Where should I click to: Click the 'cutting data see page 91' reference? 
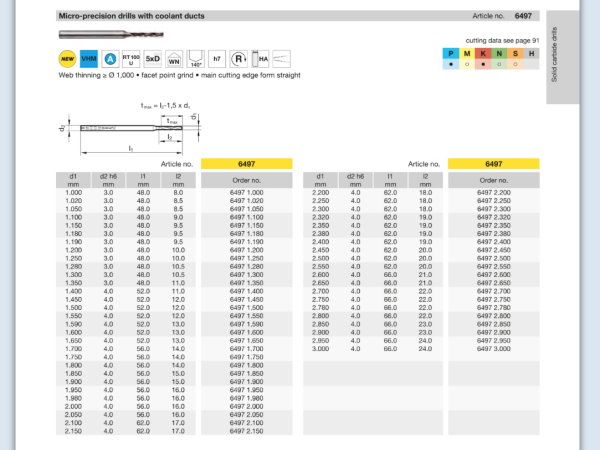(503, 39)
